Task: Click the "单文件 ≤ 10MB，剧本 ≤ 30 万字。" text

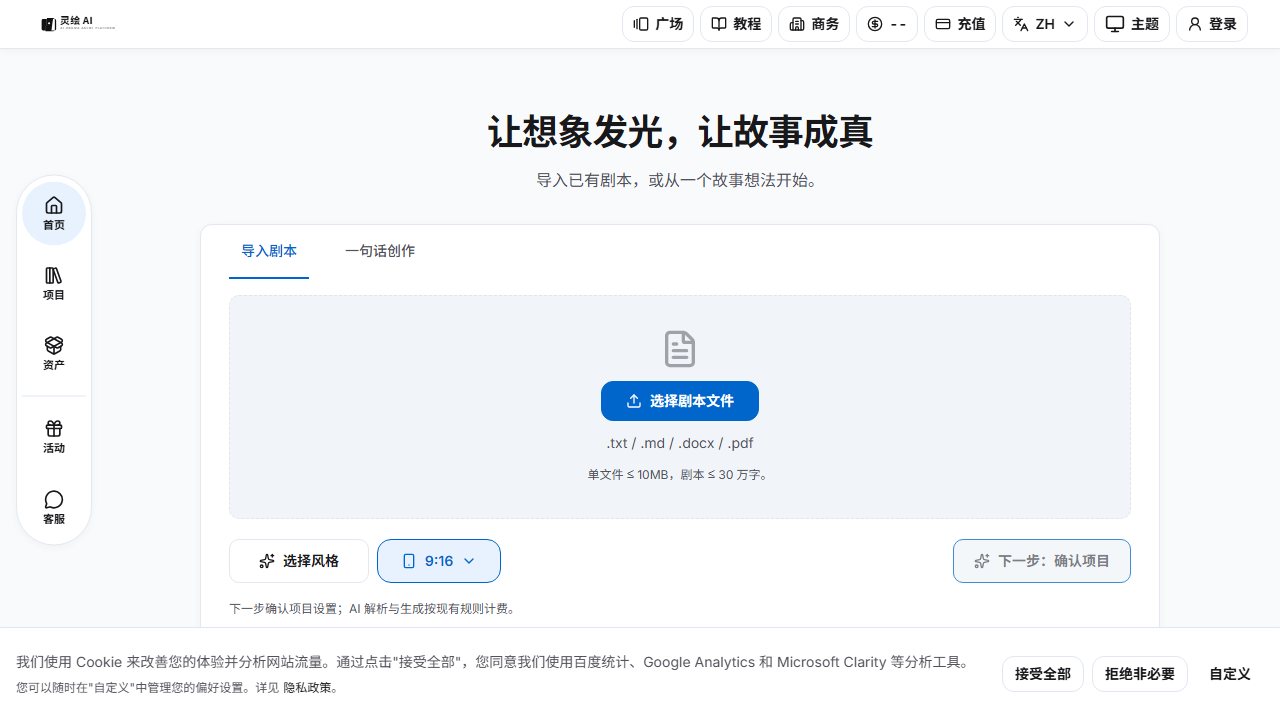Action: point(680,475)
